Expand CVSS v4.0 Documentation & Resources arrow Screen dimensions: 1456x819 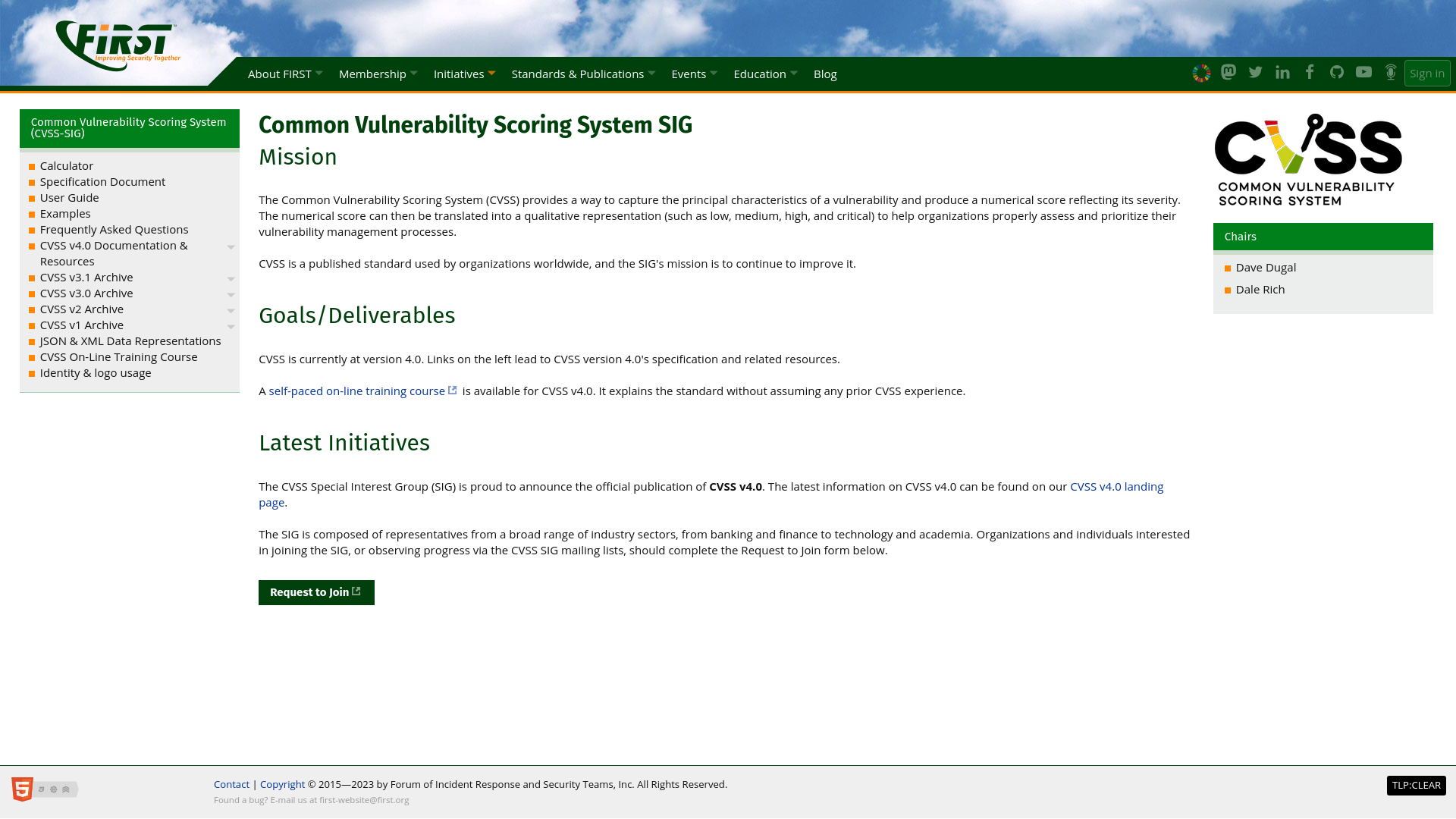(231, 247)
